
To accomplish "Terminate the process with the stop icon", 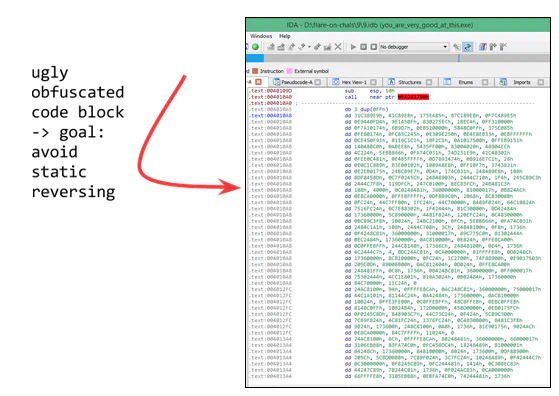I will point(373,47).
